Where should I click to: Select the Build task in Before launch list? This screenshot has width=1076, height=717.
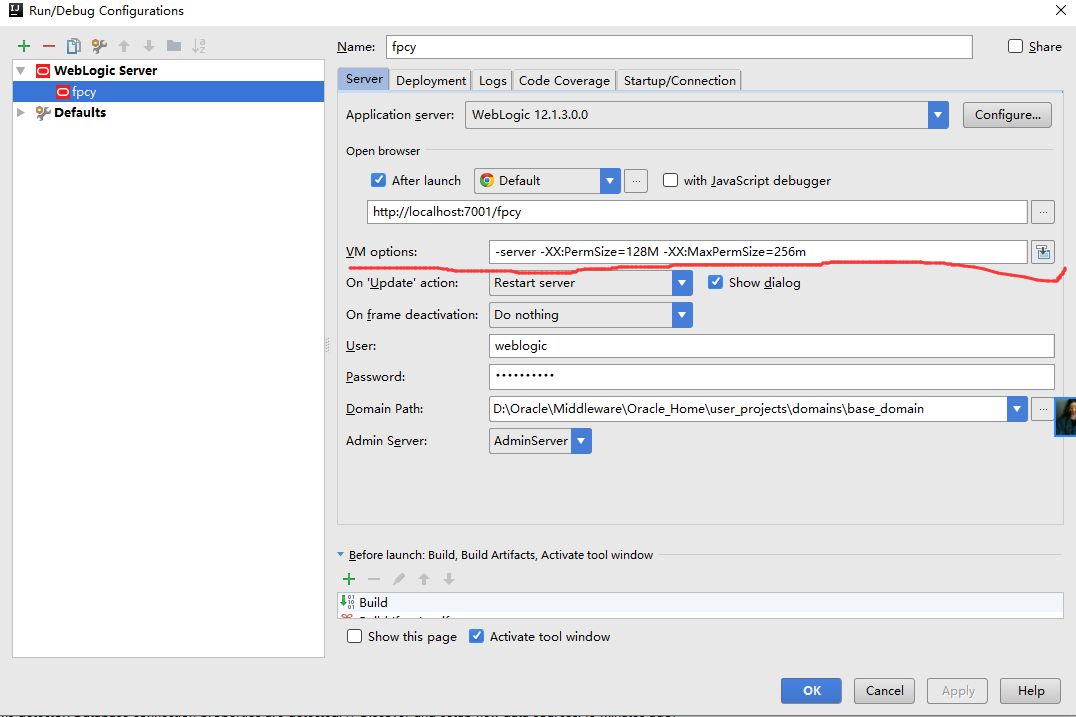700,602
